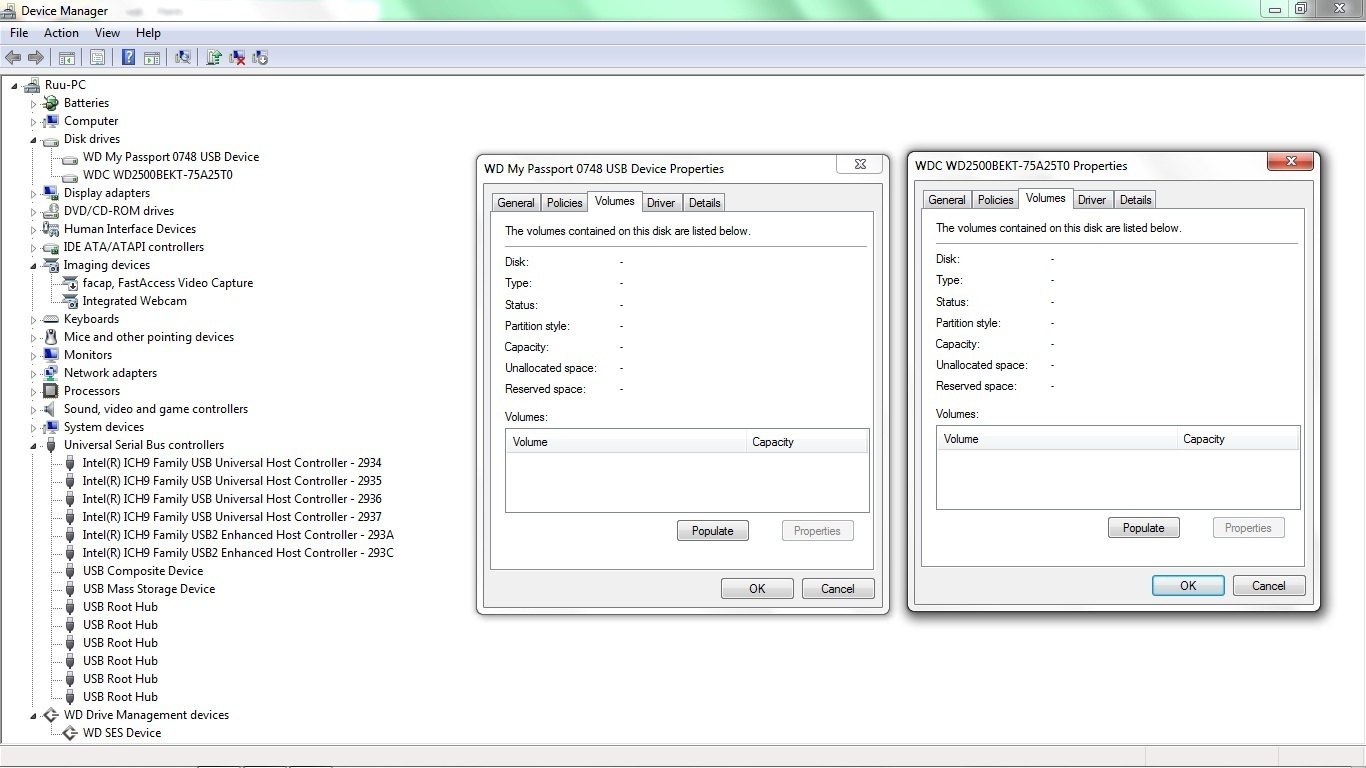Select Intel ICH9 USB2 Enhanced Host Controller - 293C

click(x=238, y=553)
